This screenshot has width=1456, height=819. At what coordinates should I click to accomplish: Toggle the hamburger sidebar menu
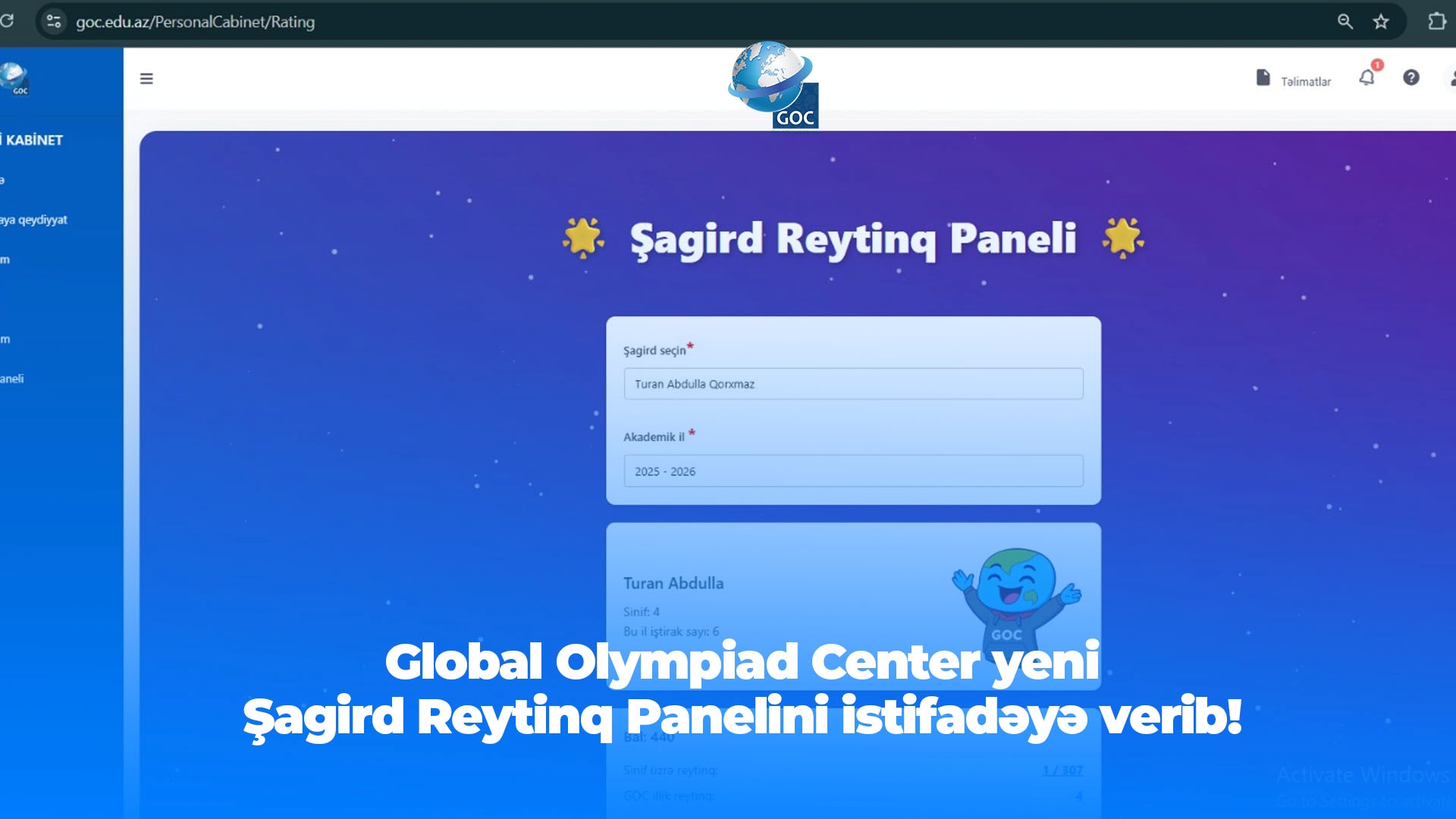pos(146,79)
